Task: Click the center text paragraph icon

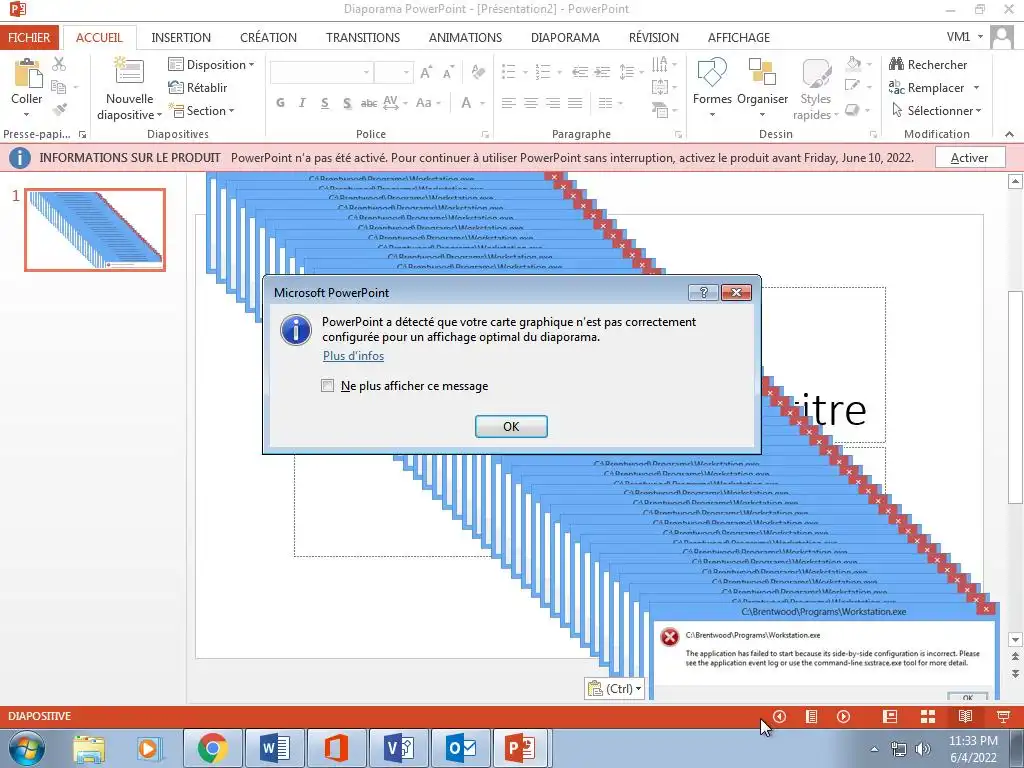Action: coord(531,103)
